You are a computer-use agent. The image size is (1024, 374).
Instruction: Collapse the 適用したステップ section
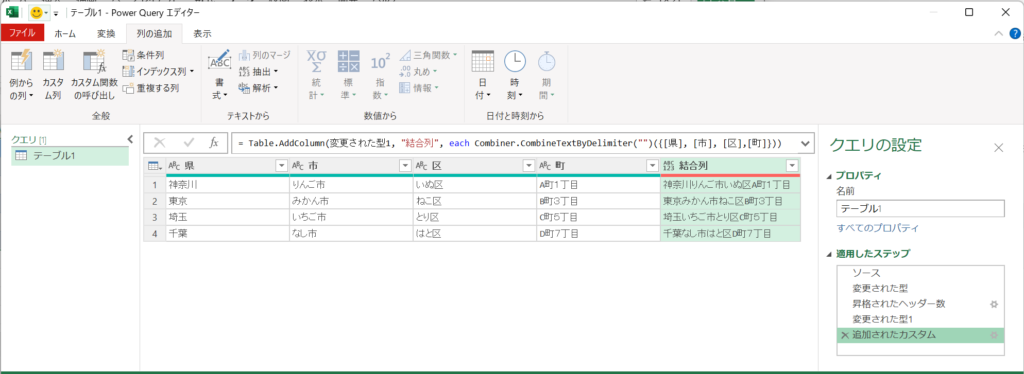coord(830,254)
